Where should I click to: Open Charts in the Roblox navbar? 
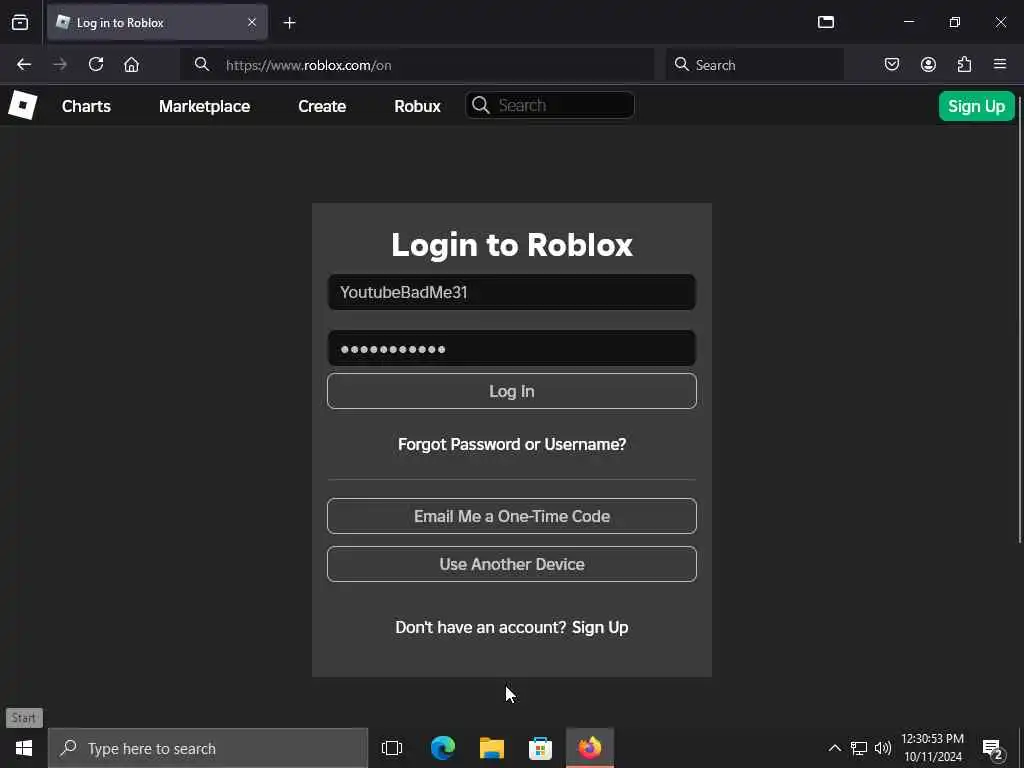[x=86, y=106]
